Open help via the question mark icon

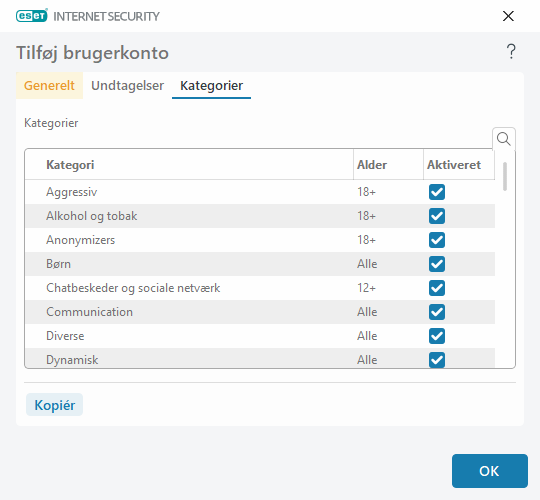[x=511, y=52]
